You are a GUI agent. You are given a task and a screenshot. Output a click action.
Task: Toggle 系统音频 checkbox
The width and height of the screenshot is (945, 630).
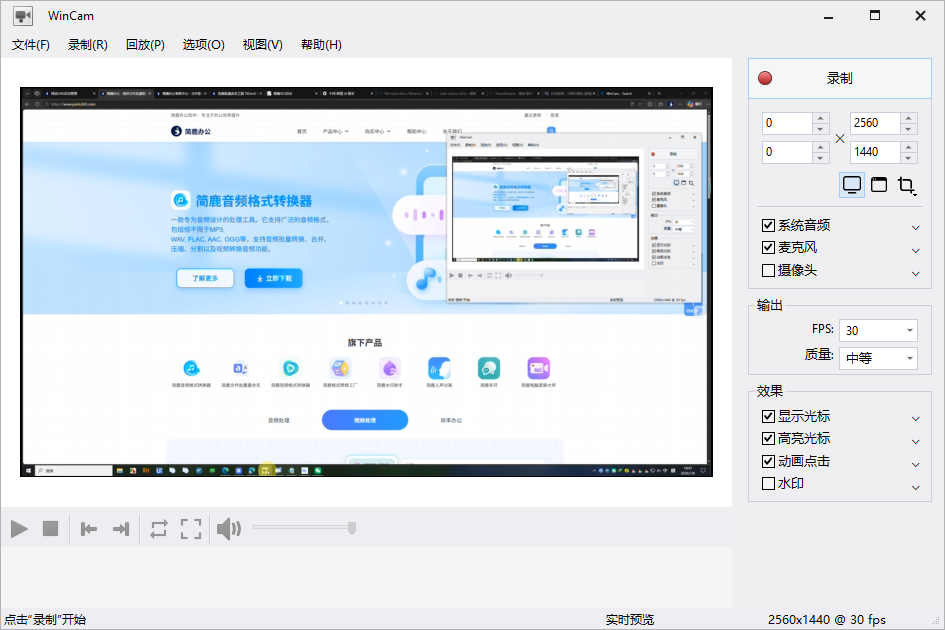pos(768,225)
